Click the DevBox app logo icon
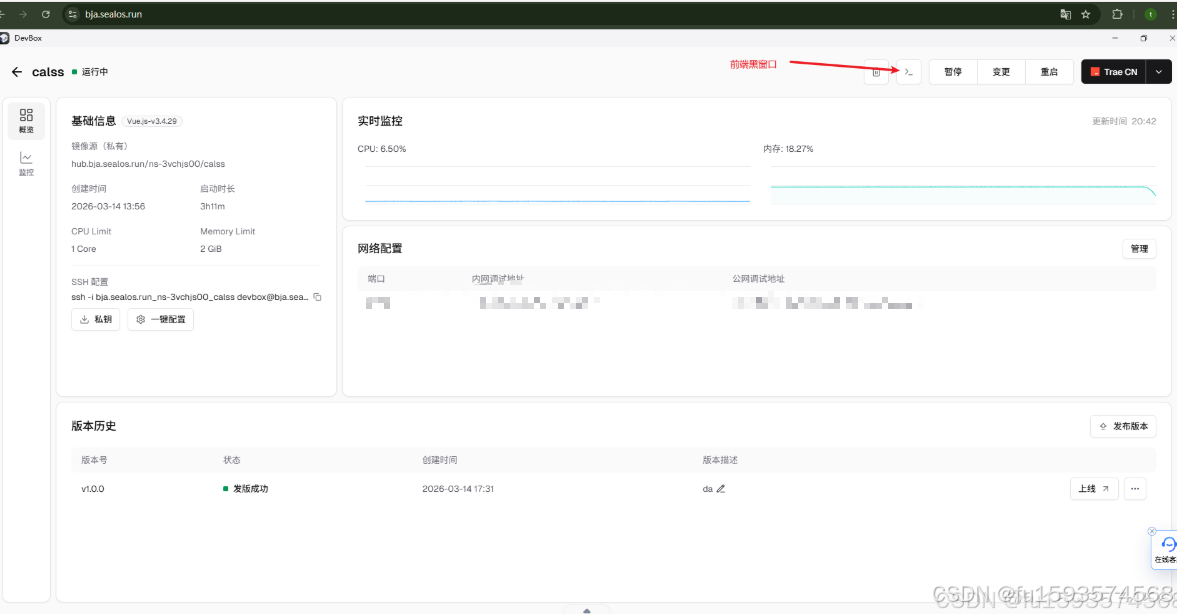Image resolution: width=1177 pixels, height=614 pixels. coord(5,38)
